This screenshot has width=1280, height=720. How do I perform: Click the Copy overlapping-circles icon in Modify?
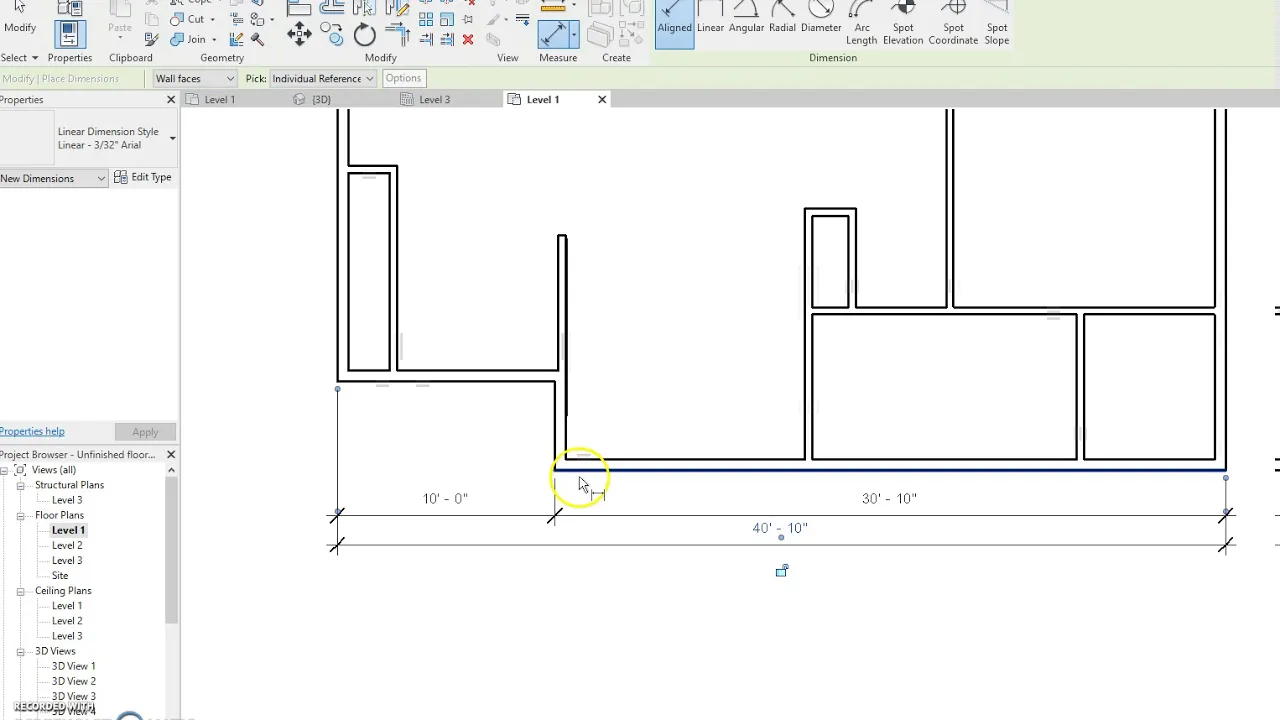pyautogui.click(x=332, y=33)
